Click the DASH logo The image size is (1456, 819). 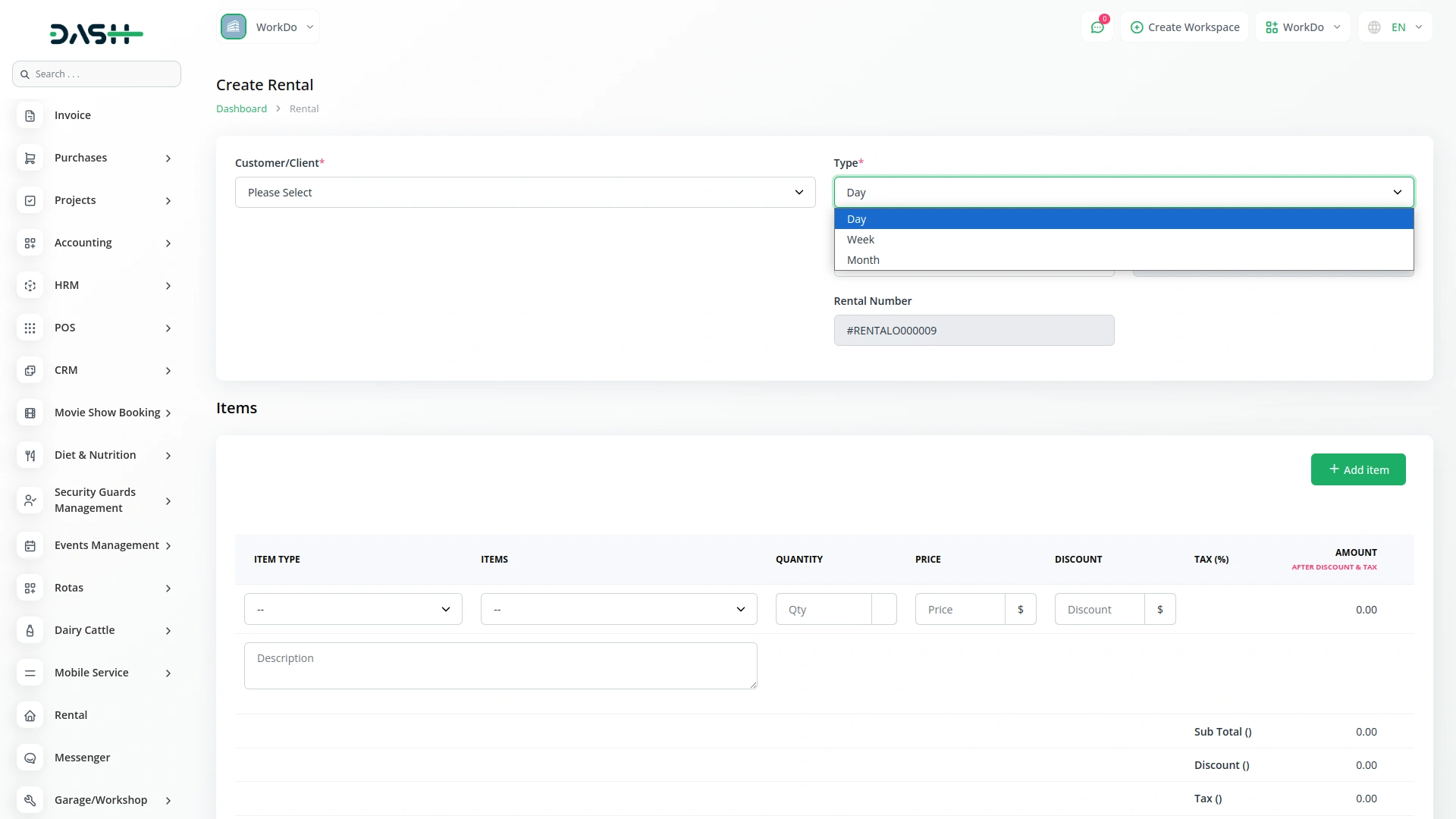(96, 34)
